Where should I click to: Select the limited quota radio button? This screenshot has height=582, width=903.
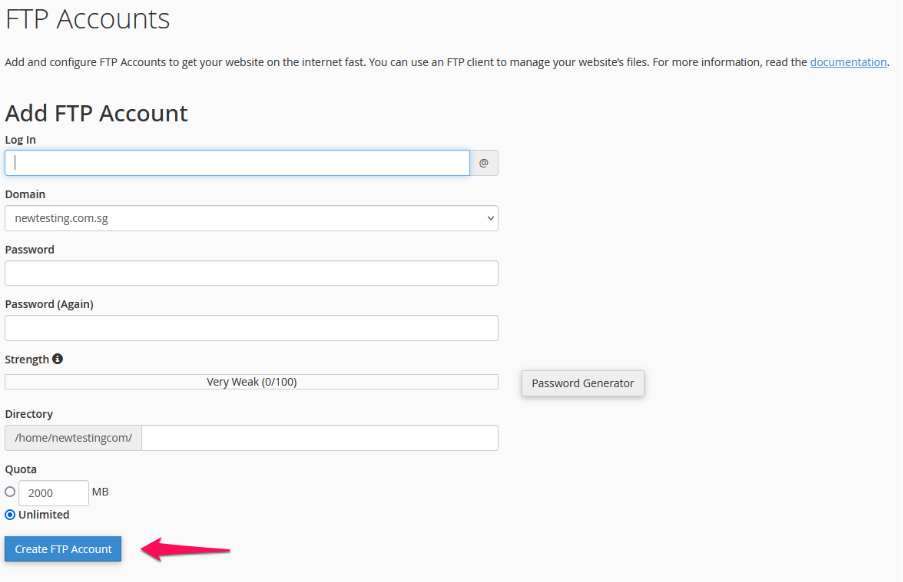pos(10,492)
